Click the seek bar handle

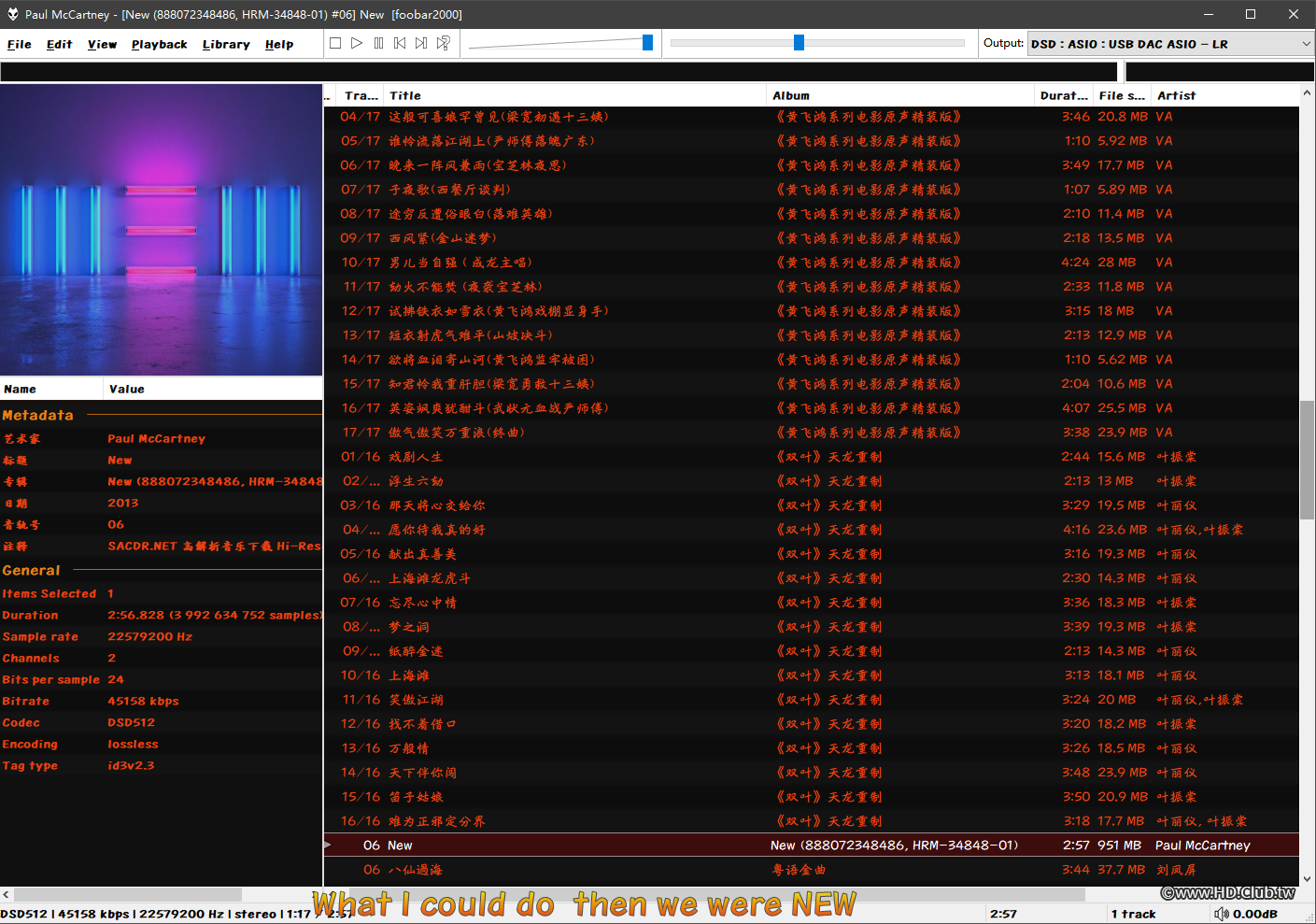pyautogui.click(x=799, y=42)
